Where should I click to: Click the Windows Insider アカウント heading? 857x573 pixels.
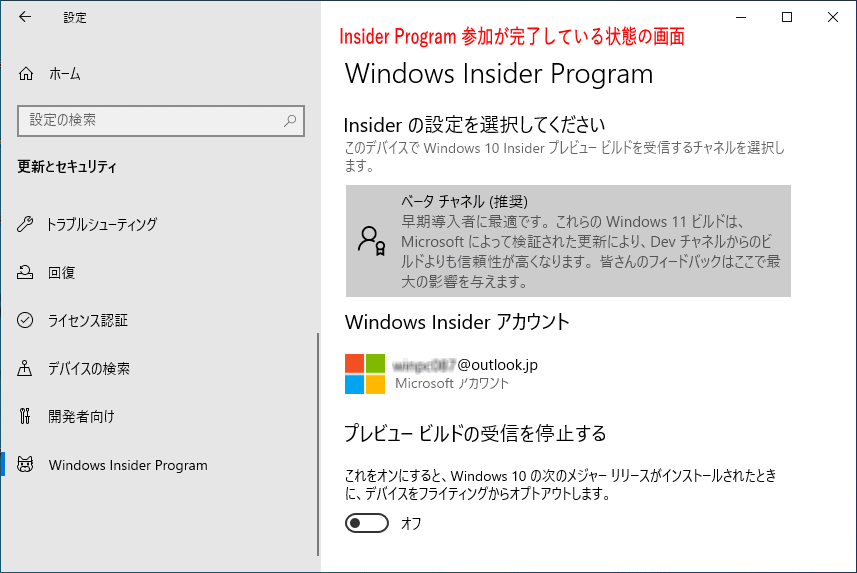(457, 322)
